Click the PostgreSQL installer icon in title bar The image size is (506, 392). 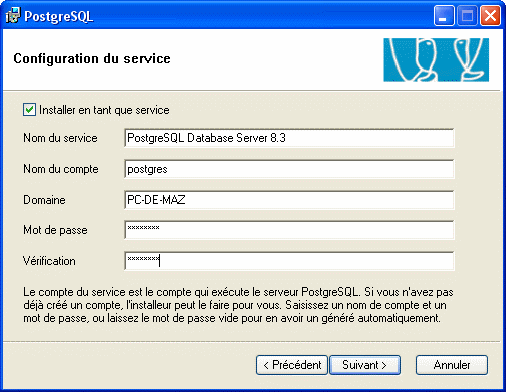[x=13, y=15]
